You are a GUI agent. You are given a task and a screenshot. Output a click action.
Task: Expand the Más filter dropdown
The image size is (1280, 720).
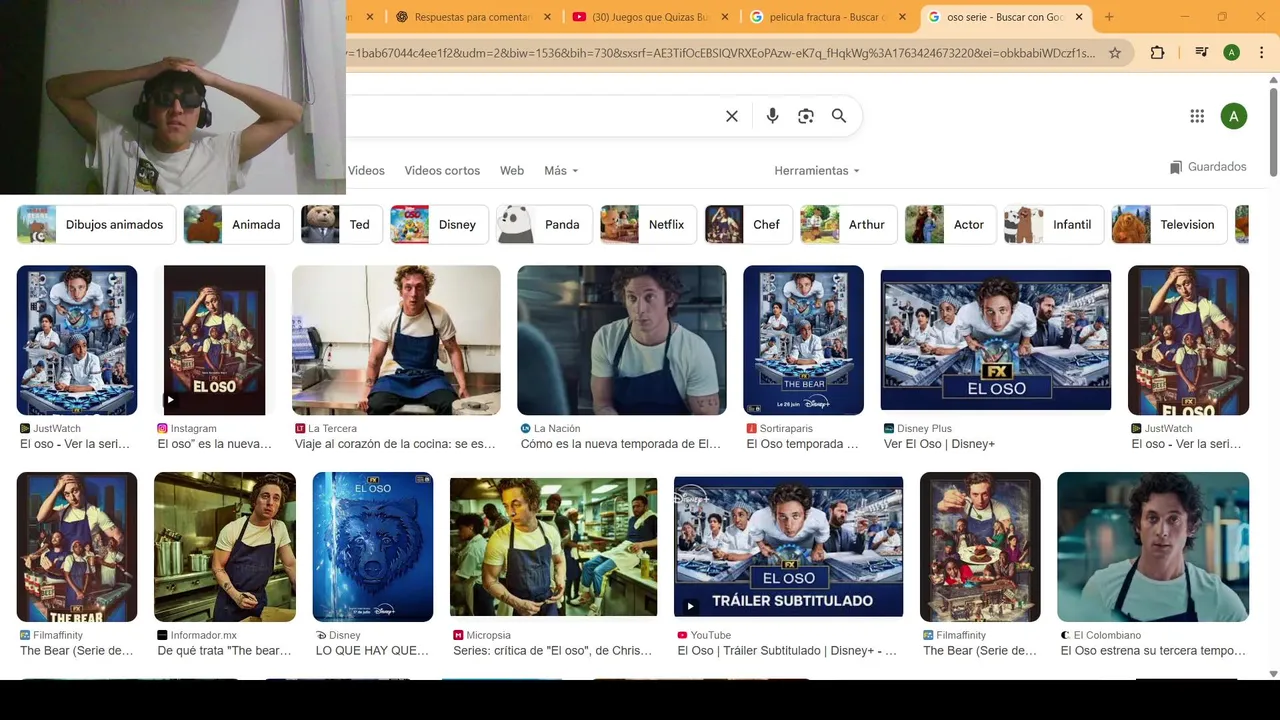tap(561, 171)
